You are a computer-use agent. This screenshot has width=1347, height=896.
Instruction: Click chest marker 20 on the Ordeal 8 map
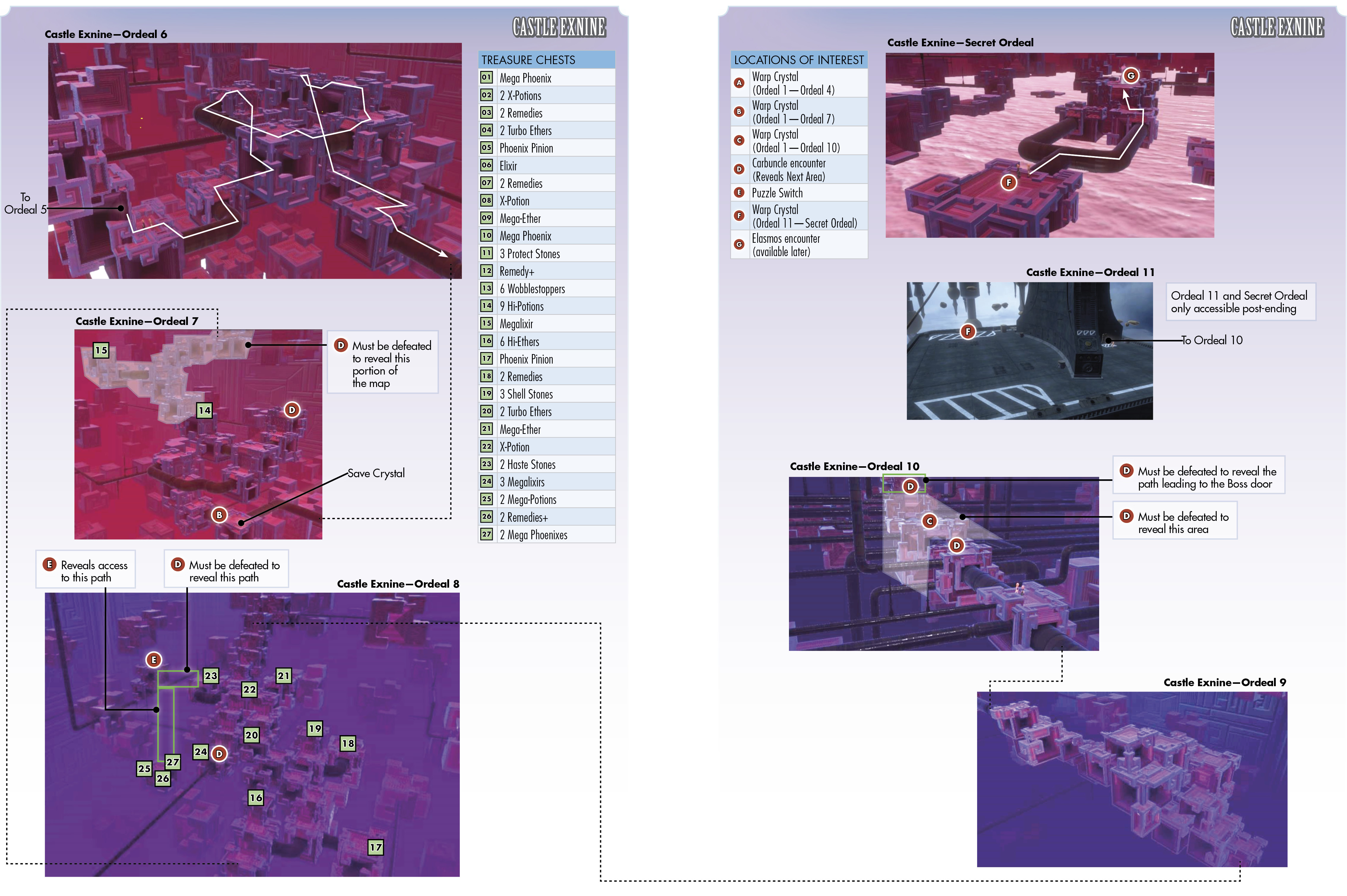(251, 735)
